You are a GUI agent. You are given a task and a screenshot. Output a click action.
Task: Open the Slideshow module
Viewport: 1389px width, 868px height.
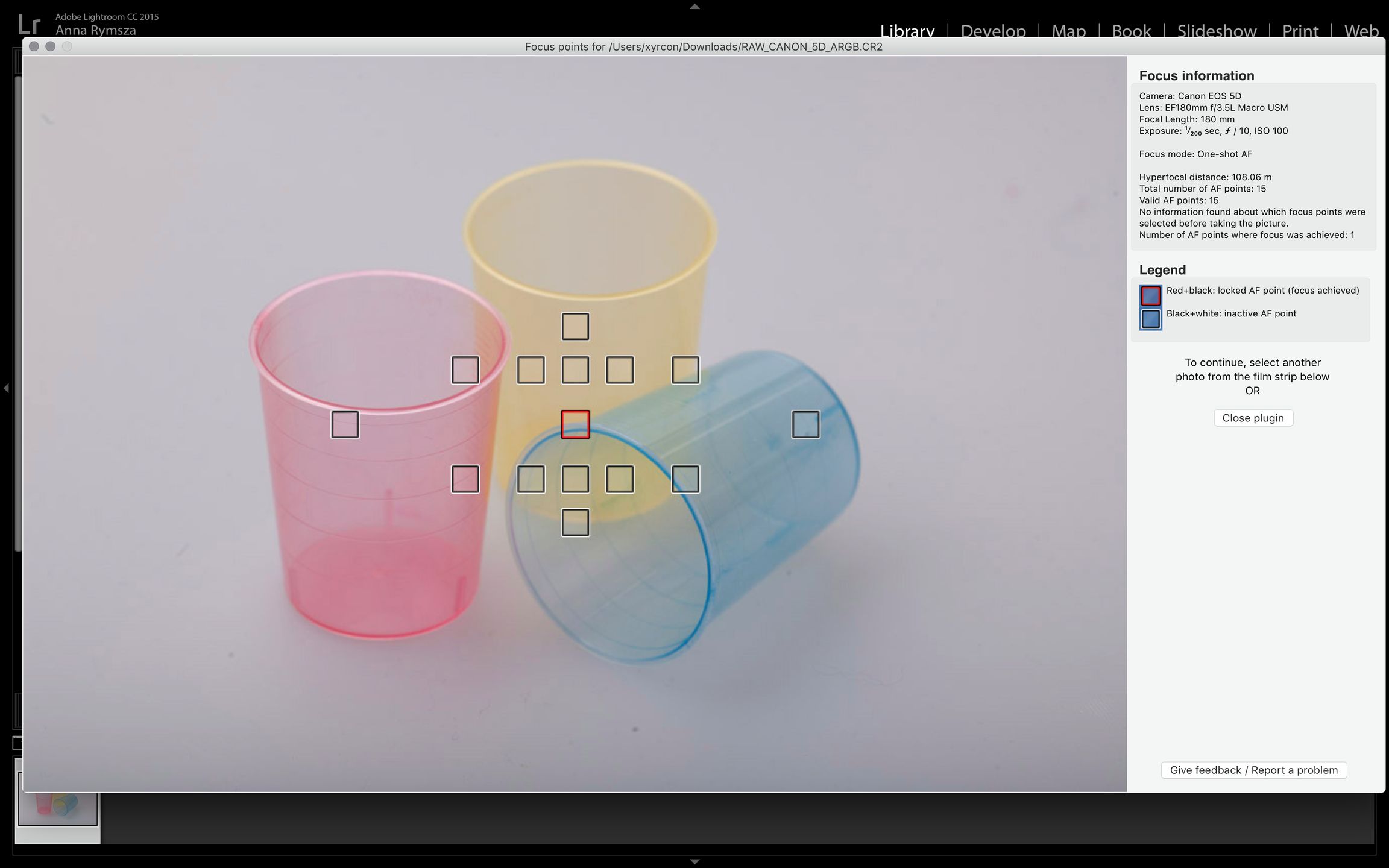pos(1217,30)
